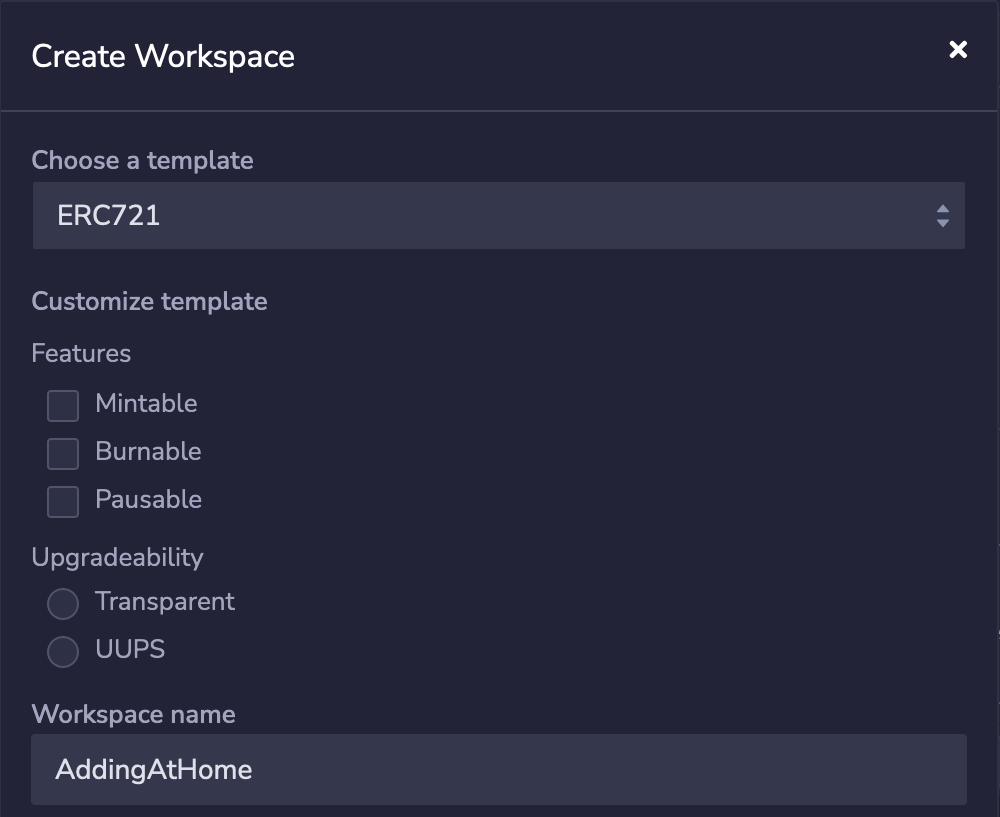Image resolution: width=1000 pixels, height=817 pixels.
Task: Open the ERC721 template dropdown
Action: 498,215
